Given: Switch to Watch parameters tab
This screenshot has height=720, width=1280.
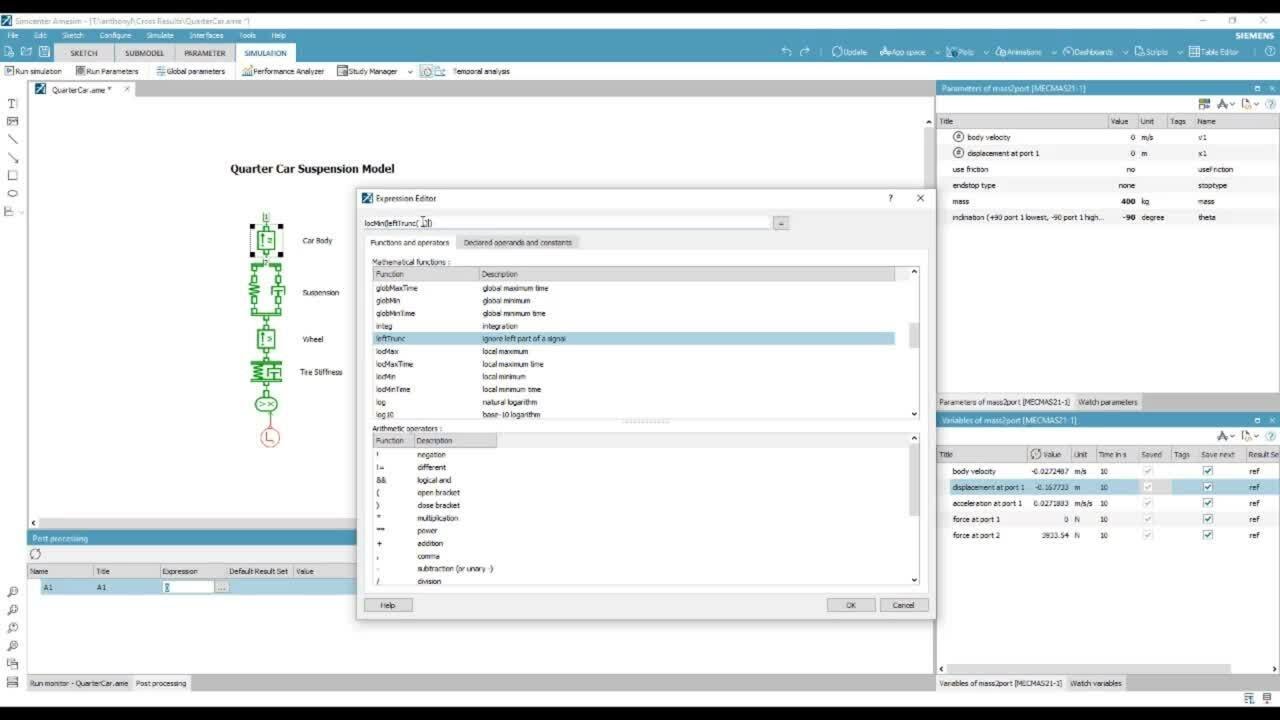Looking at the screenshot, I should [1108, 402].
